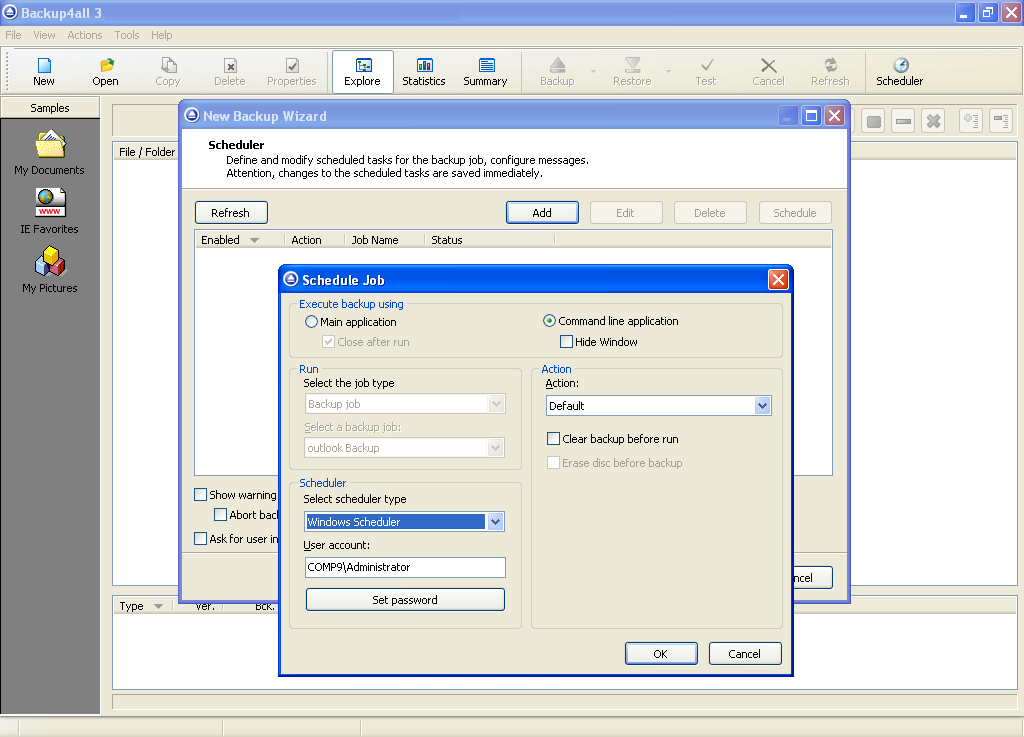This screenshot has width=1024, height=737.
Task: Click the Refresh icon in main toolbar
Action: click(830, 72)
